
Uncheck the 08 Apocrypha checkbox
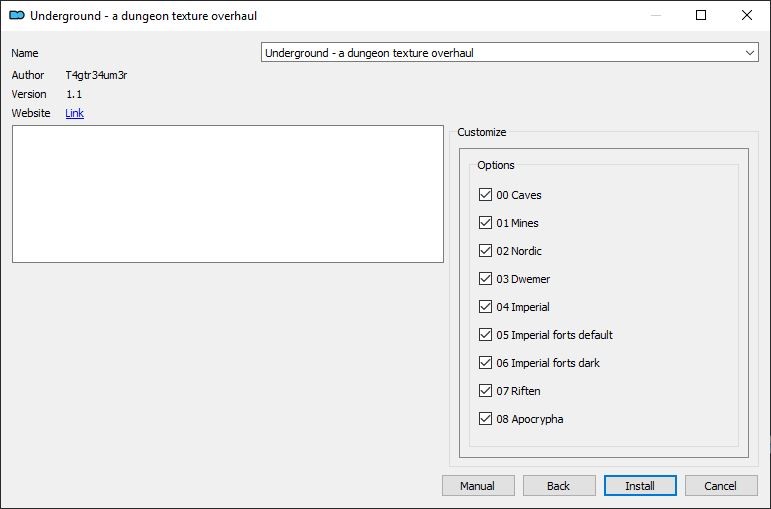485,419
